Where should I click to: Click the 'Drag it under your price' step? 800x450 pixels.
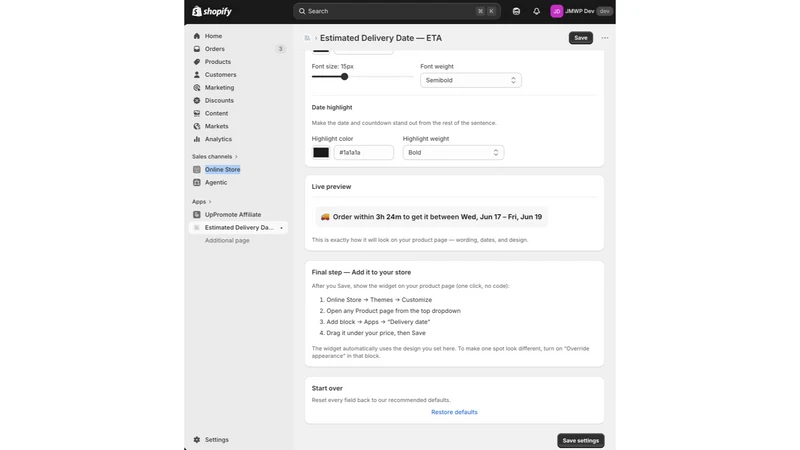click(376, 333)
